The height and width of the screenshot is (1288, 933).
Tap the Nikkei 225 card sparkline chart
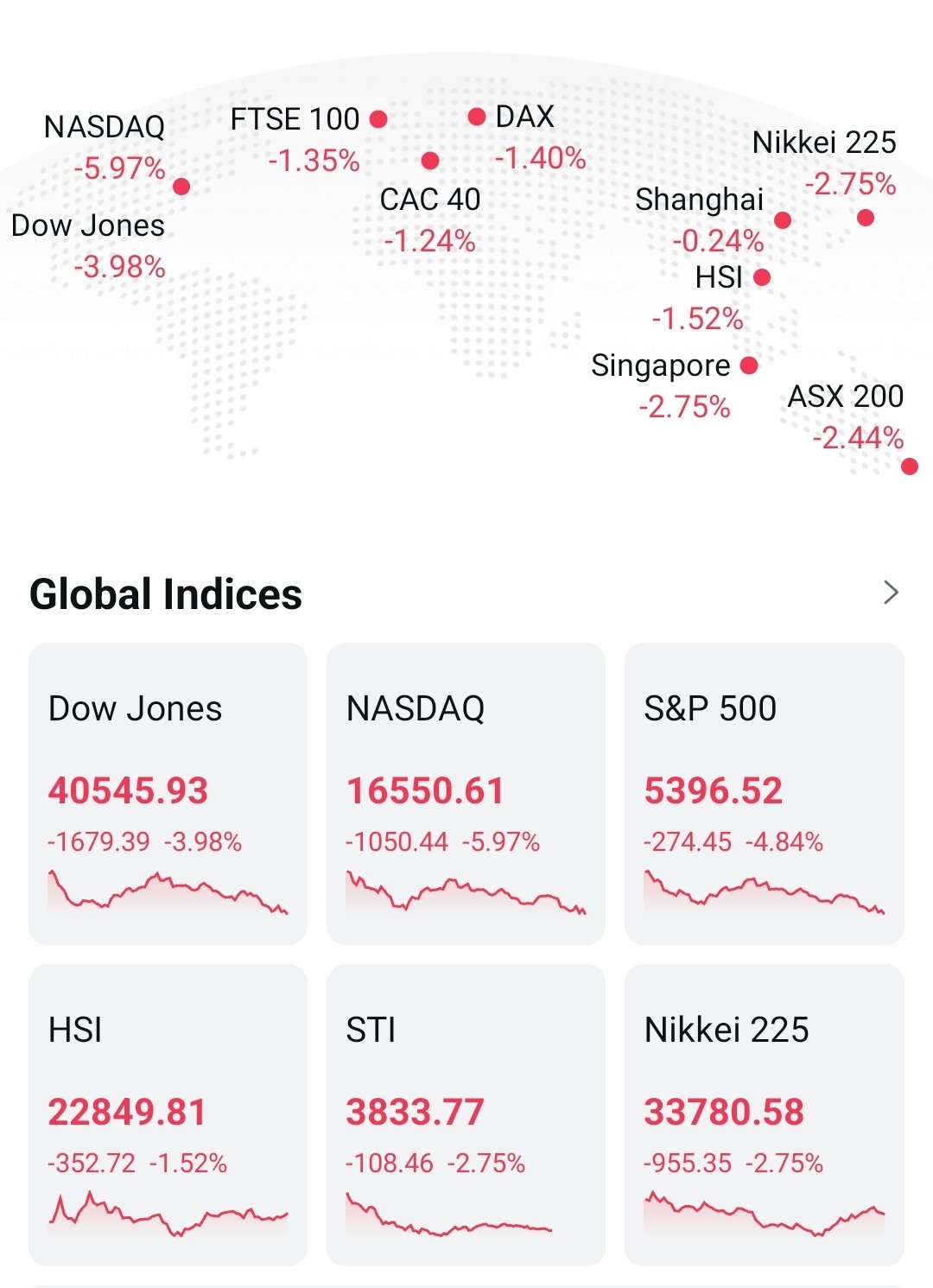pyautogui.click(x=764, y=1214)
